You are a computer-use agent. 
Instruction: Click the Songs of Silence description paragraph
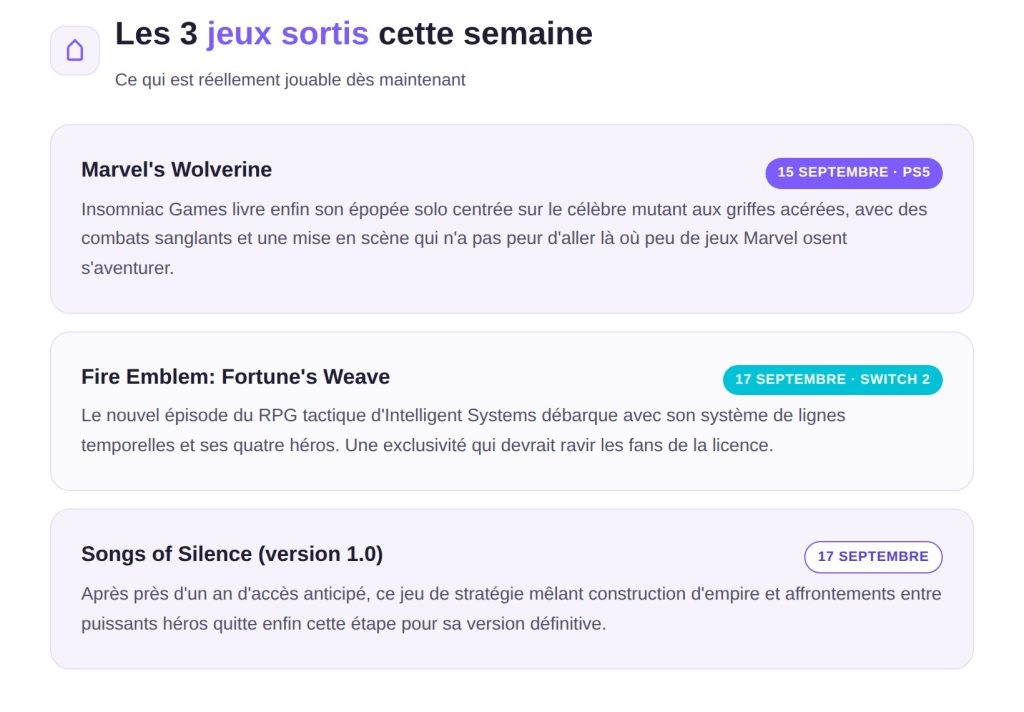(511, 609)
